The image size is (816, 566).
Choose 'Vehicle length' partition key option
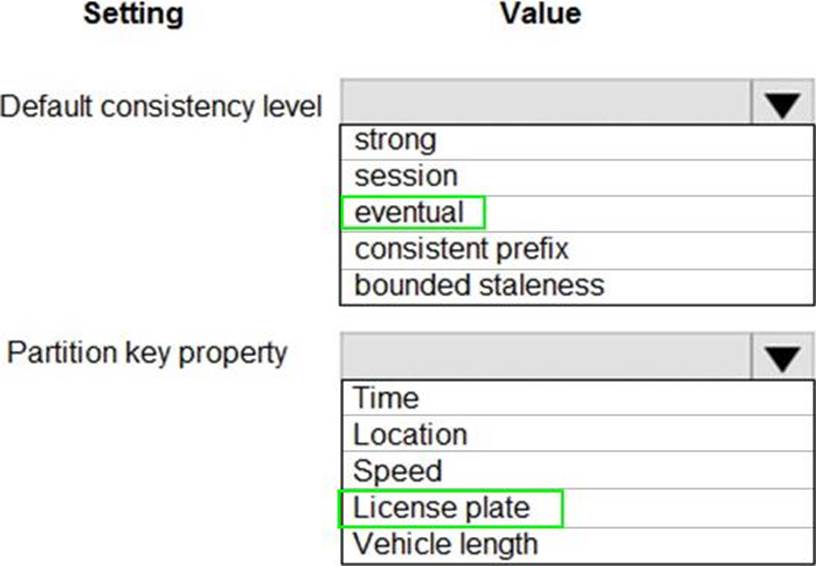coord(446,544)
